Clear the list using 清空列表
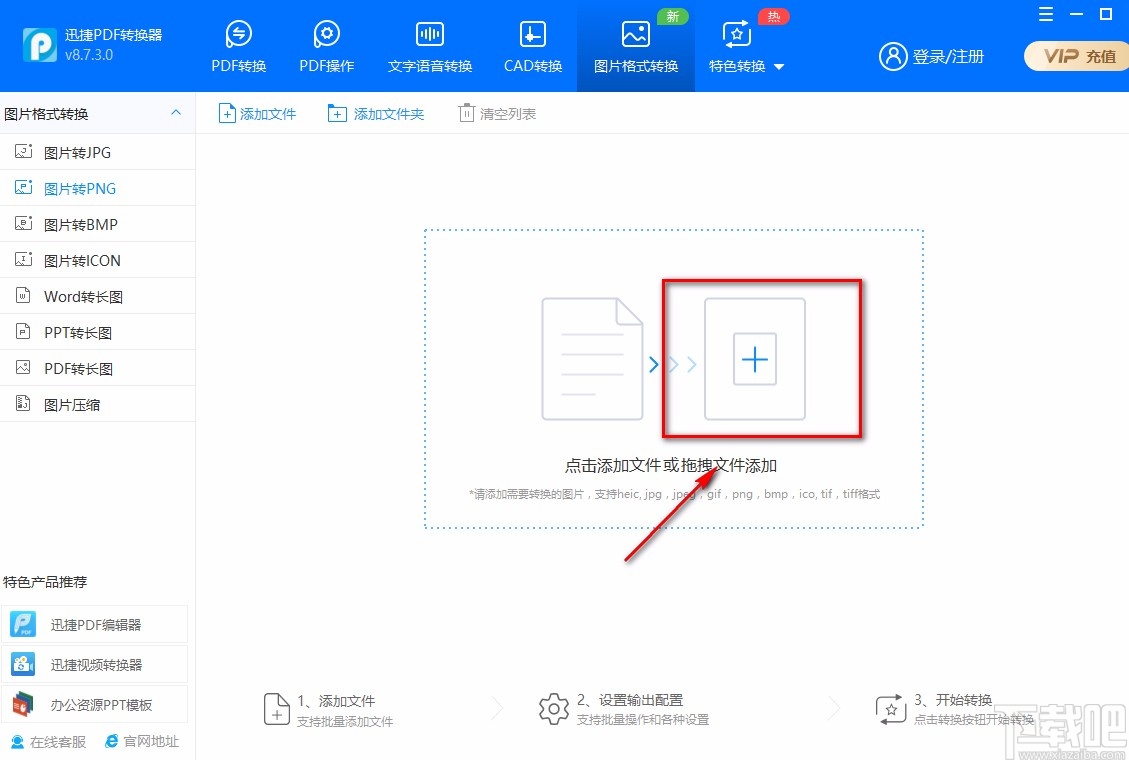 tap(497, 113)
